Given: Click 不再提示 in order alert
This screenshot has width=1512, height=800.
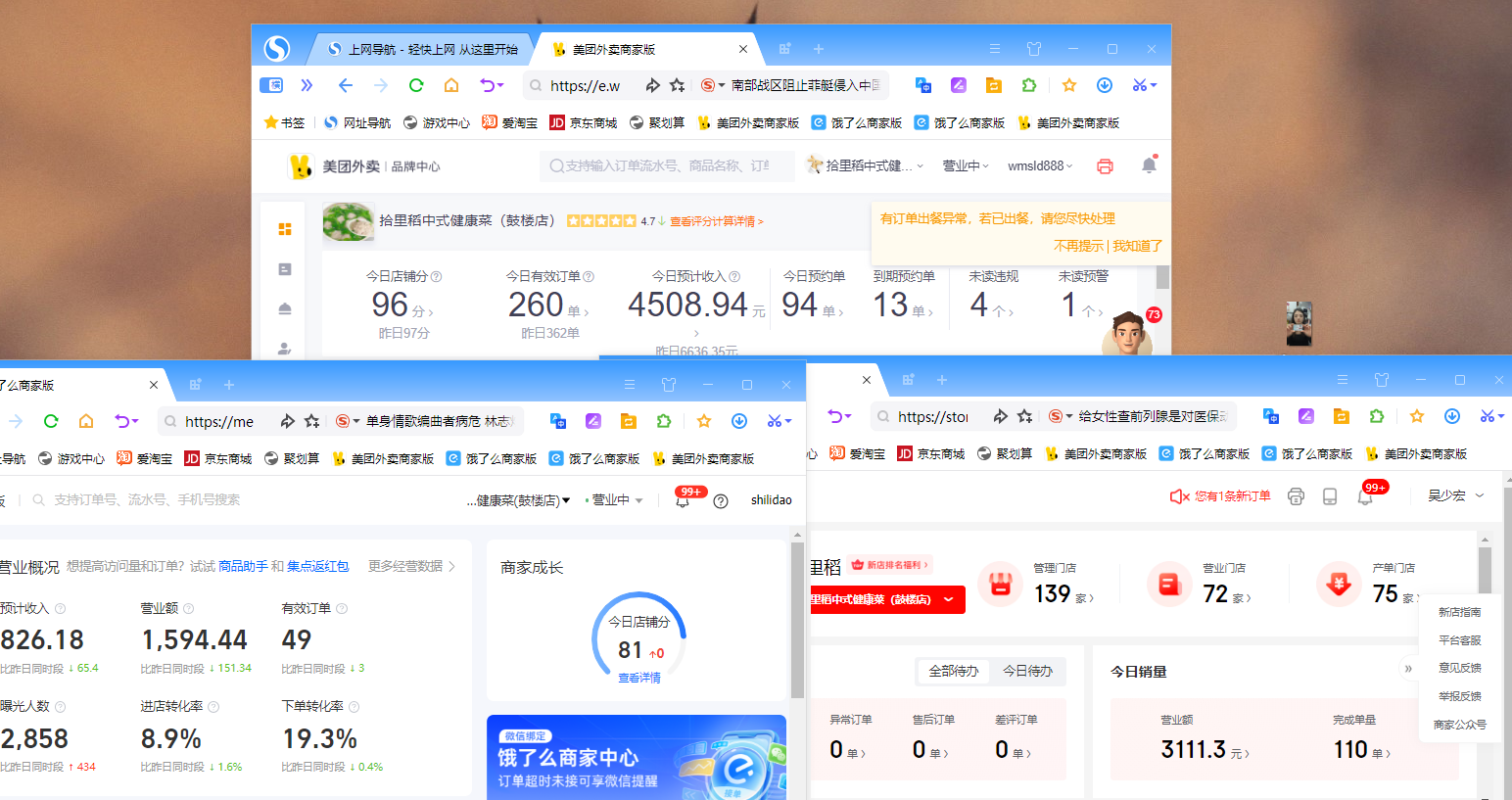Looking at the screenshot, I should [1078, 246].
